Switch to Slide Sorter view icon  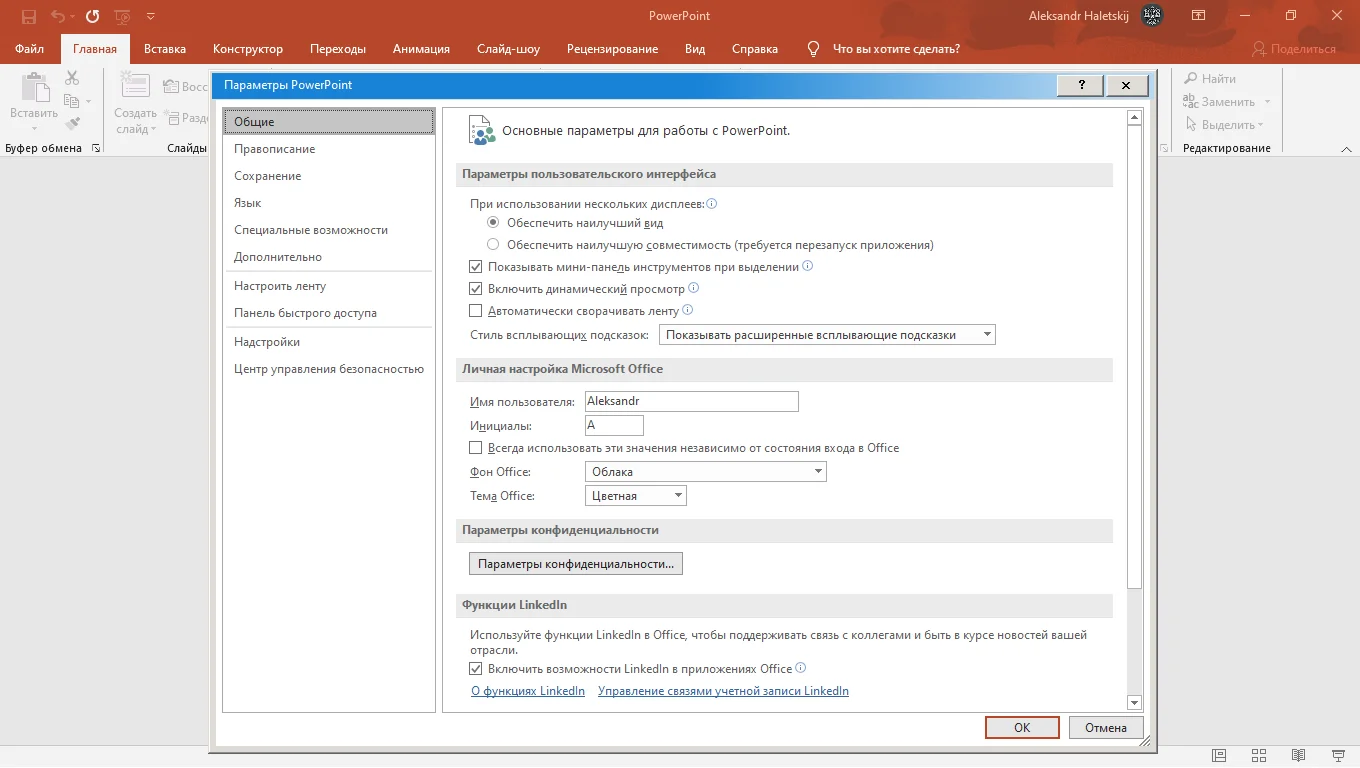[1259, 755]
